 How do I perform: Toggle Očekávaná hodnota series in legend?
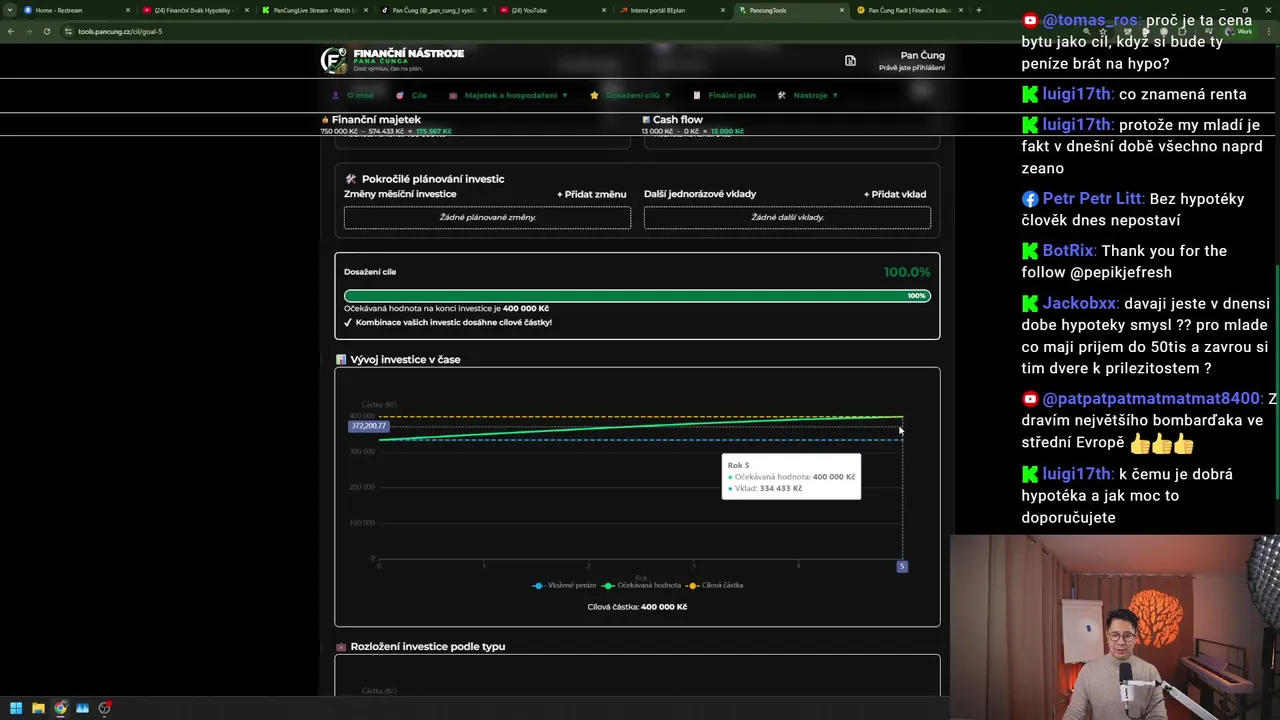642,585
